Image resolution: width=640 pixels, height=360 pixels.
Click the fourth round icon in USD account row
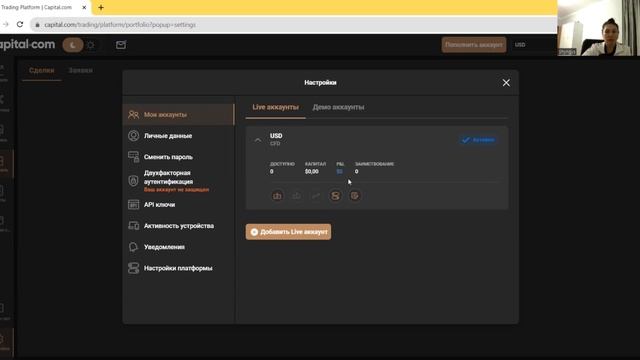point(335,196)
